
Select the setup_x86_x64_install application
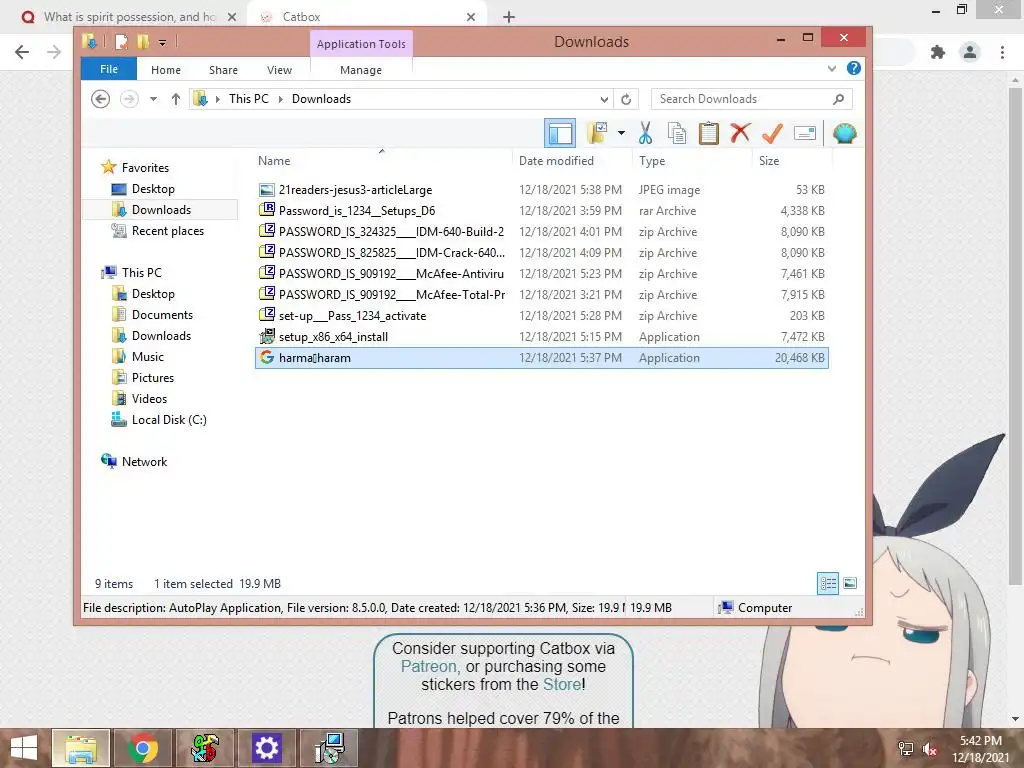point(542,336)
